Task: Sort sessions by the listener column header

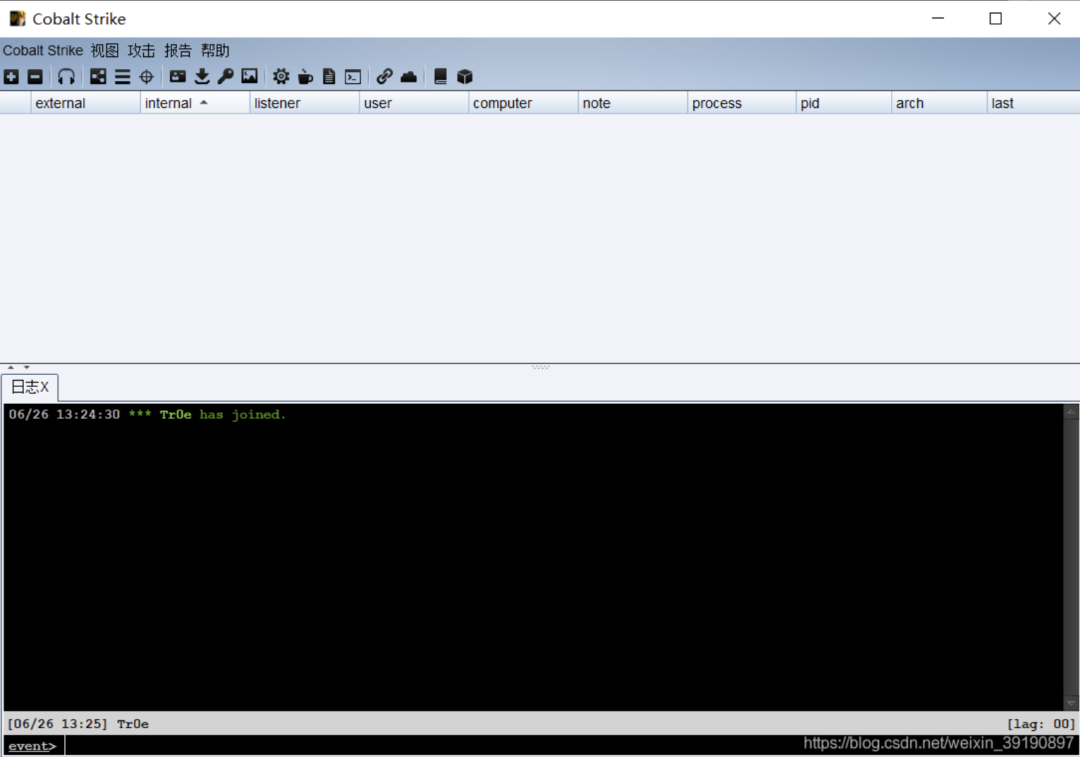Action: 304,103
